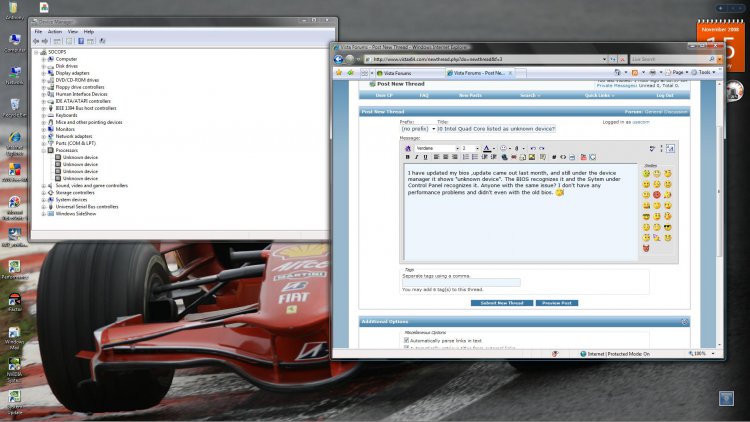Switch to the Vista Forums browser tab
The image size is (750, 422).
click(409, 73)
